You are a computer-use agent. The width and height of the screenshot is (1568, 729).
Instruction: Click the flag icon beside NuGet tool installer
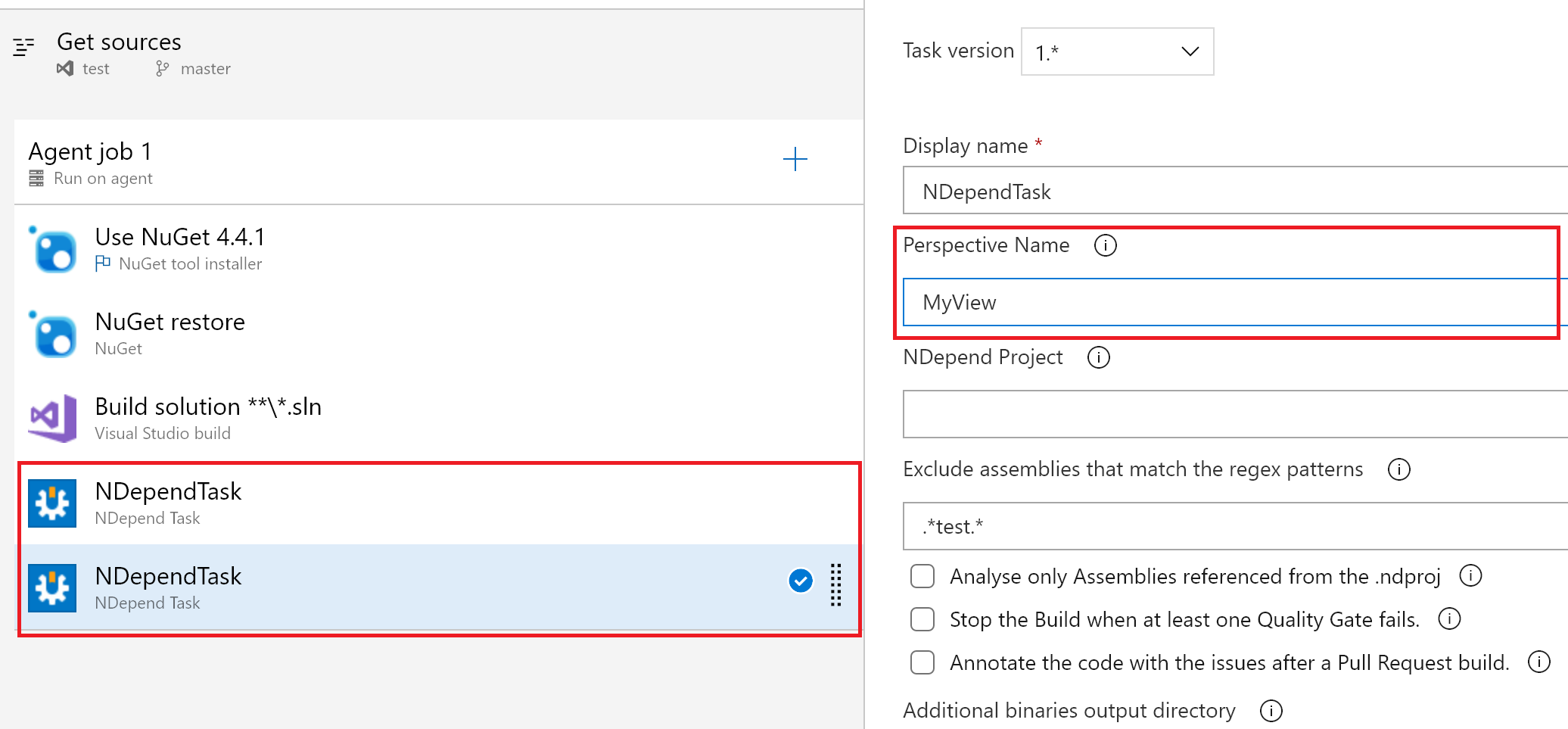tap(103, 263)
